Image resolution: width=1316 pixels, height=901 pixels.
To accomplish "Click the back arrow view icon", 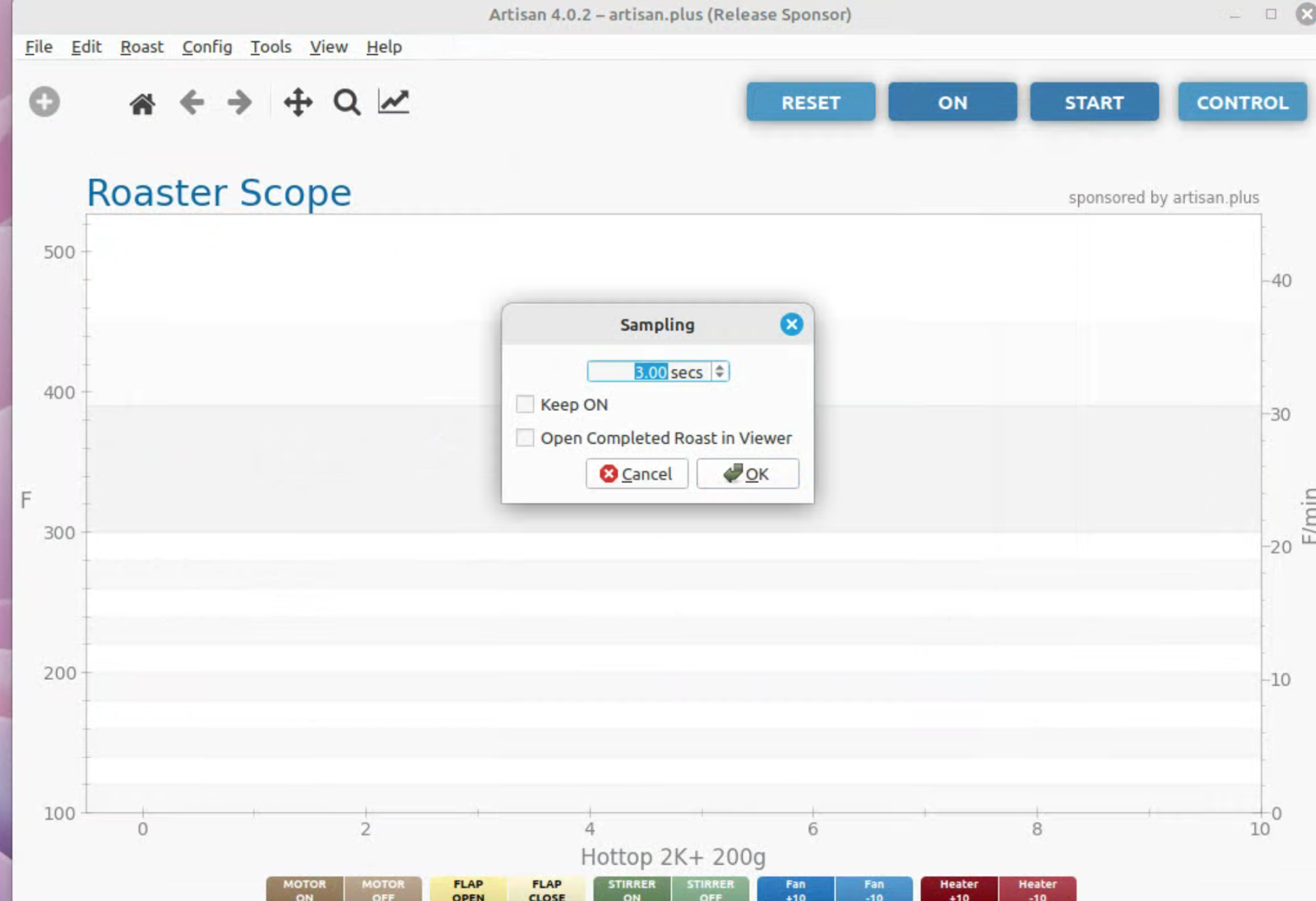I will 192,103.
